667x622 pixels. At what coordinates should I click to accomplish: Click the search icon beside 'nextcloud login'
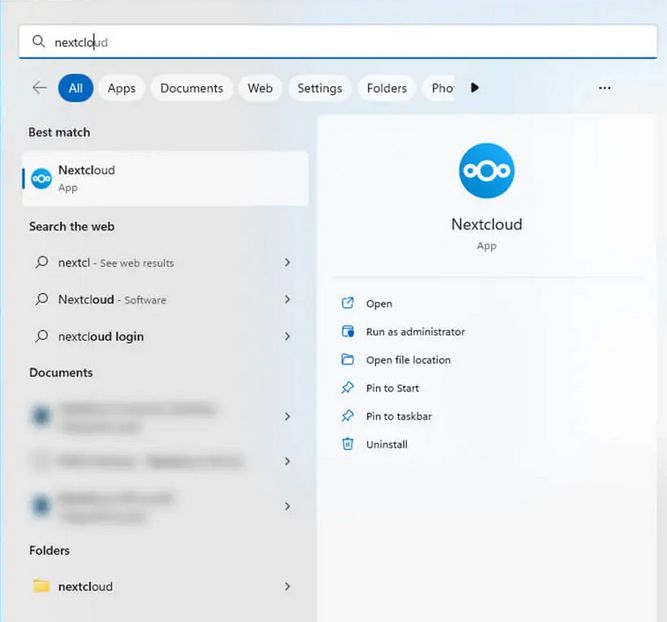click(41, 336)
